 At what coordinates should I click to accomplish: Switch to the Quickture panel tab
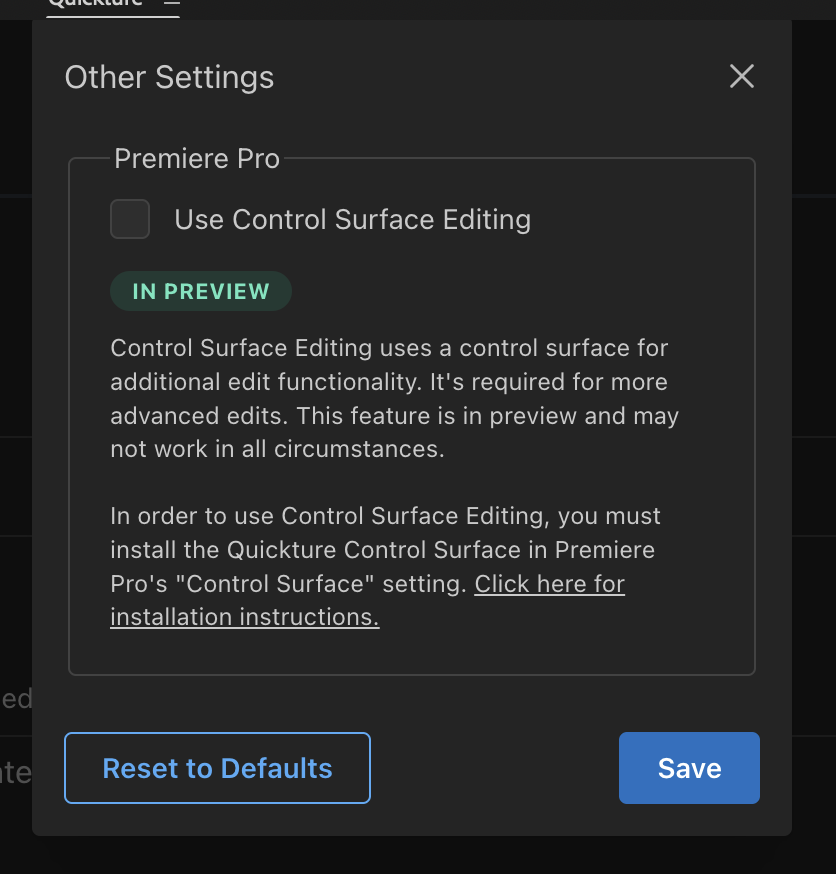[95, 4]
